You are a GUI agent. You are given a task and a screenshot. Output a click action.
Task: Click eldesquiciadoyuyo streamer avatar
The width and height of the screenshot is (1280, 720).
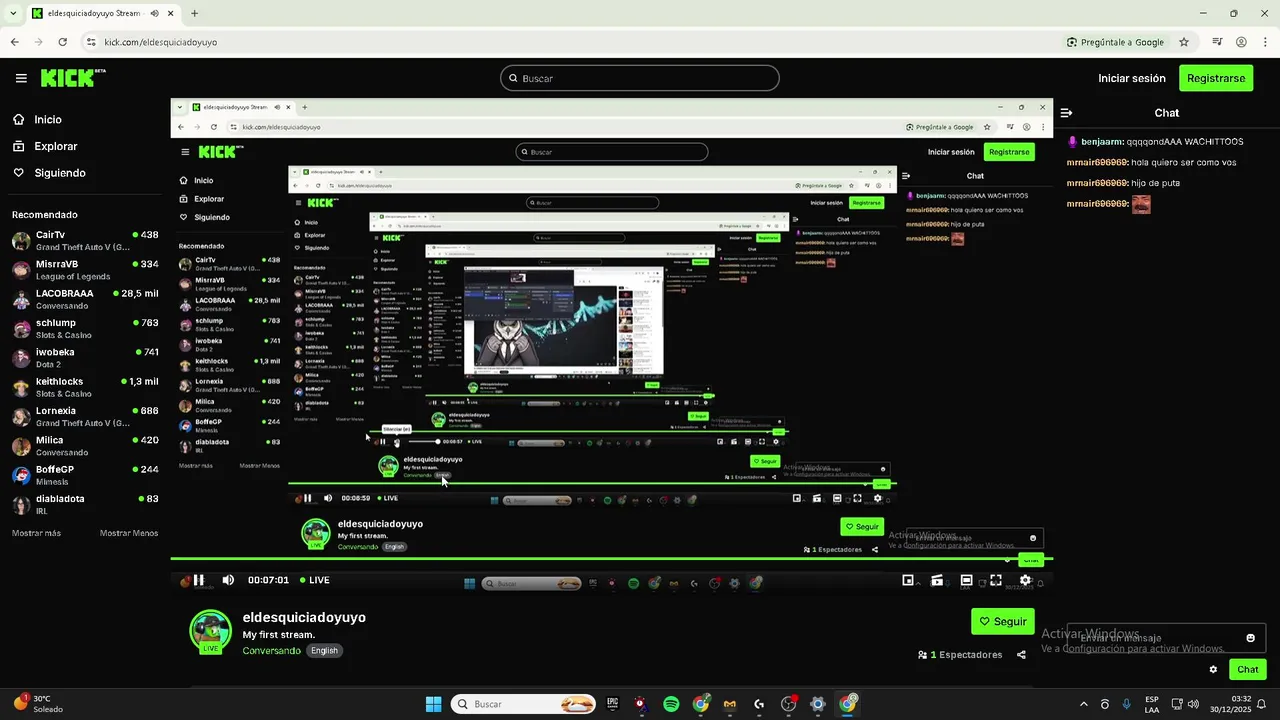[x=211, y=631]
